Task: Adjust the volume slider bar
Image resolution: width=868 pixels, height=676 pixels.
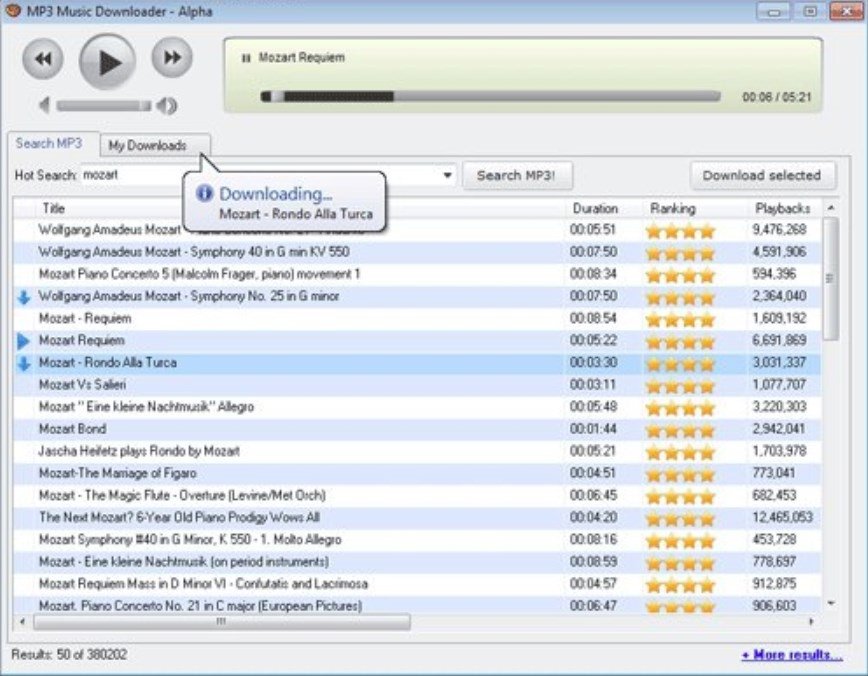Action: click(104, 105)
